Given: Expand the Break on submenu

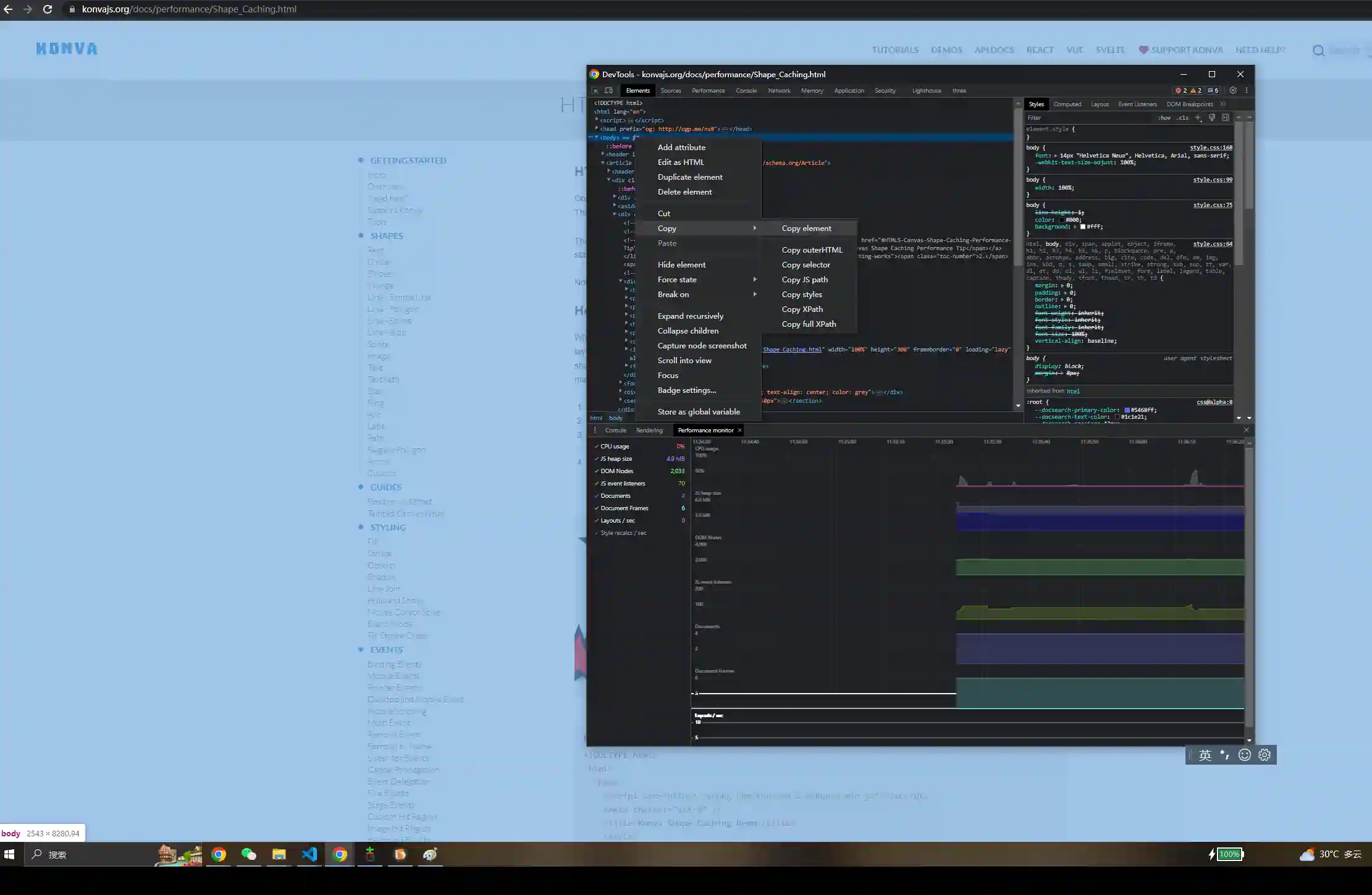Looking at the screenshot, I should click(755, 294).
